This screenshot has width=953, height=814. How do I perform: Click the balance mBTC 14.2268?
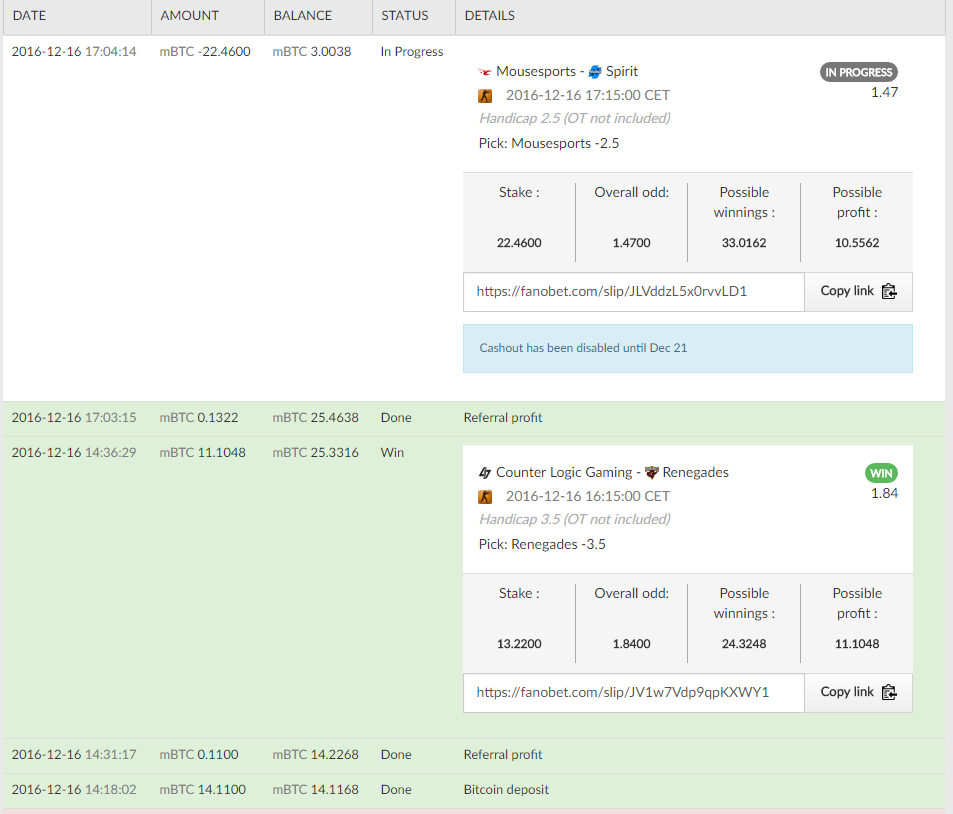pos(315,755)
